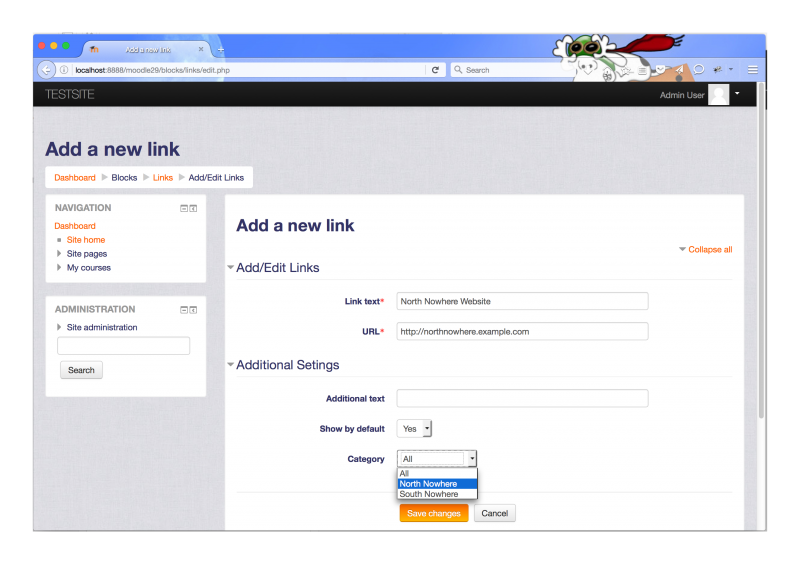Open Links in the breadcrumb
Viewport: 800px width, 564px height.
(163, 178)
